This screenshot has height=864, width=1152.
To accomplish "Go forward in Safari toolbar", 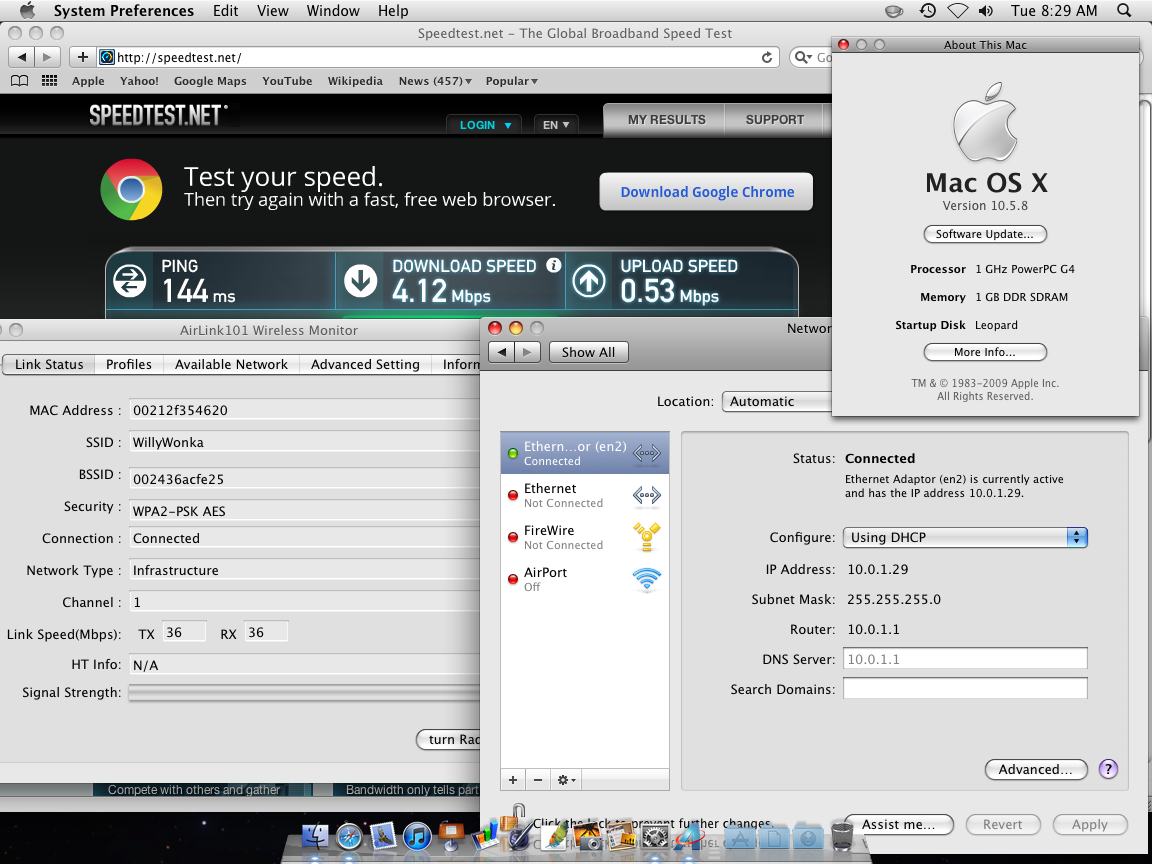I will (x=47, y=57).
